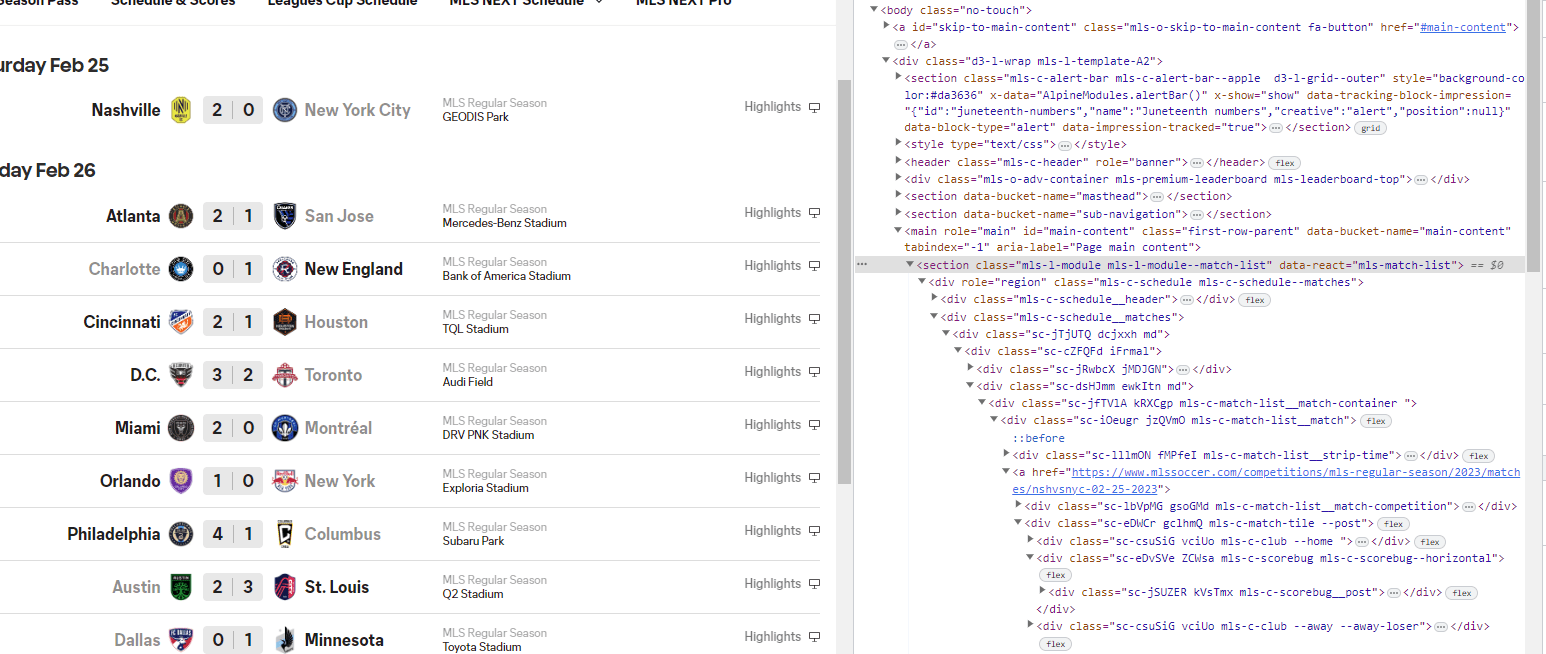Open the Schedule & Scores nav item
The width and height of the screenshot is (1546, 654).
(173, 3)
